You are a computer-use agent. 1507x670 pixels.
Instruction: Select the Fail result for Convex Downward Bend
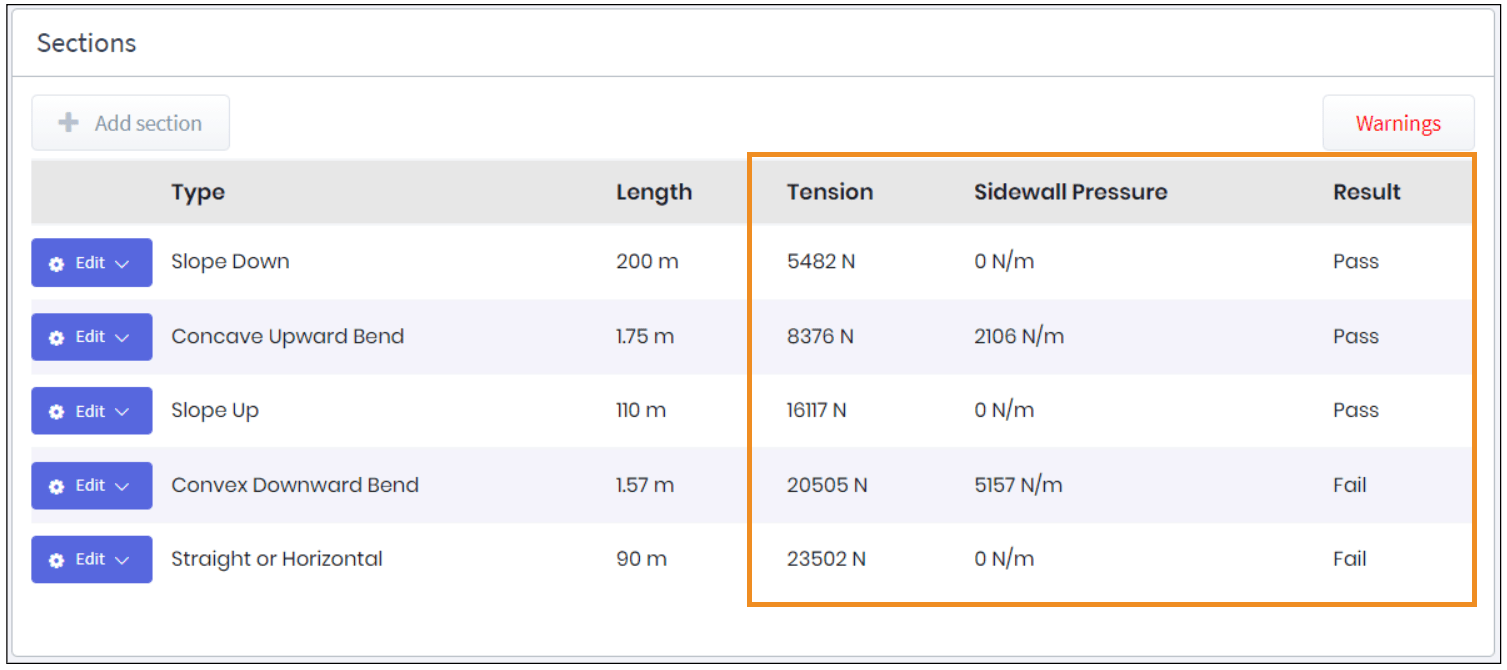click(x=1349, y=485)
